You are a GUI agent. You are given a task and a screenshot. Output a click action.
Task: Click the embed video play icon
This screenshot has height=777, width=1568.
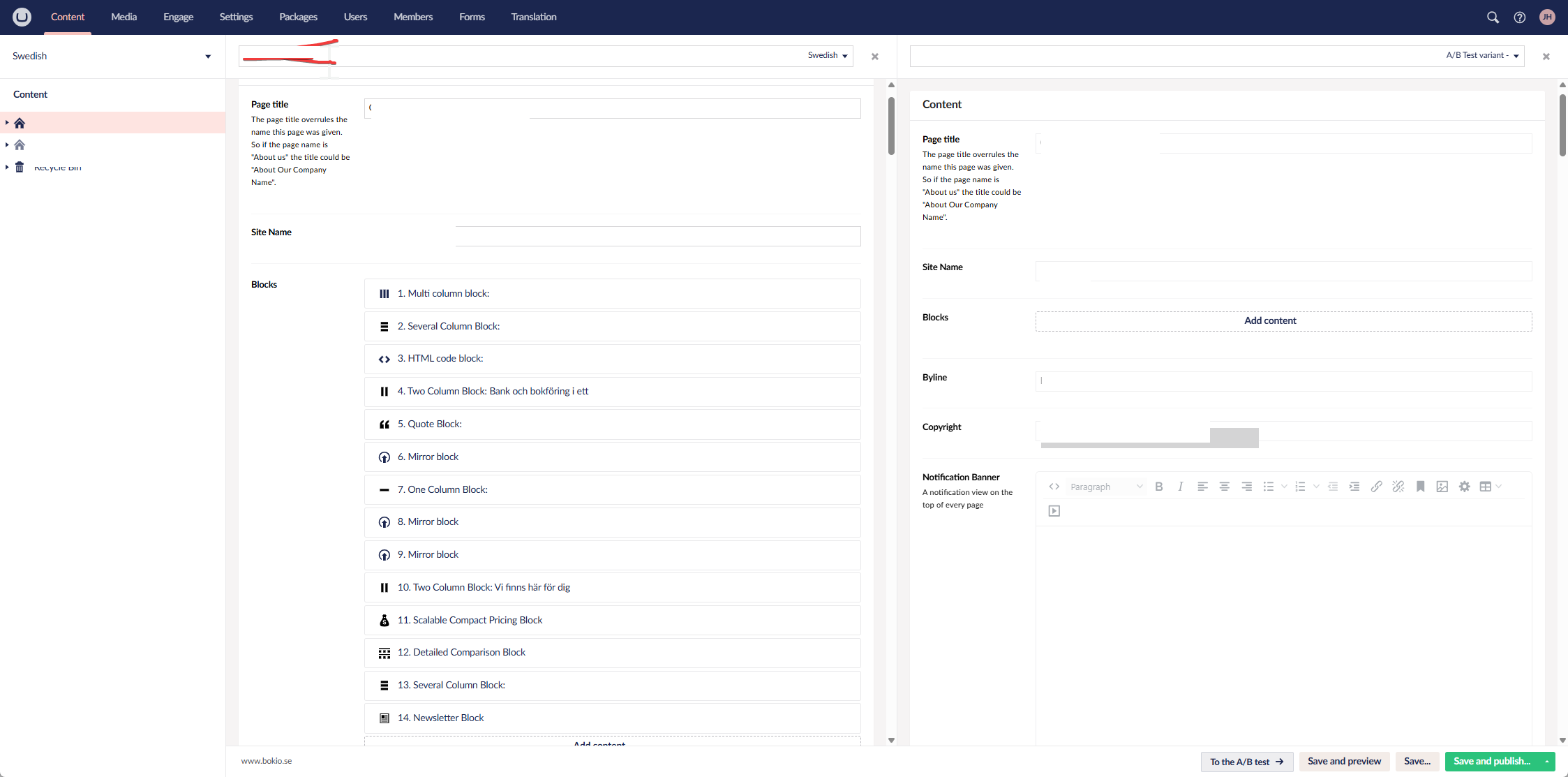pyautogui.click(x=1054, y=511)
